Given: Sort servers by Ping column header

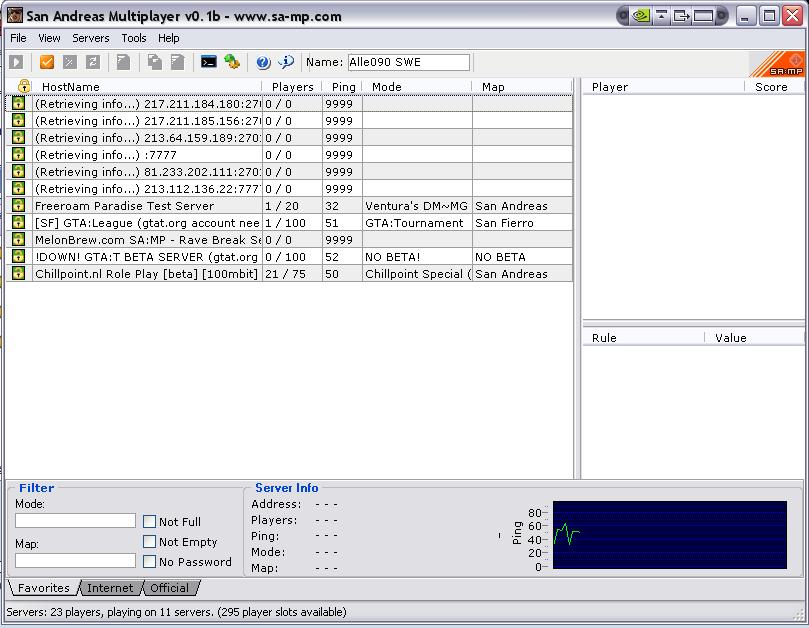Looking at the screenshot, I should tap(343, 87).
